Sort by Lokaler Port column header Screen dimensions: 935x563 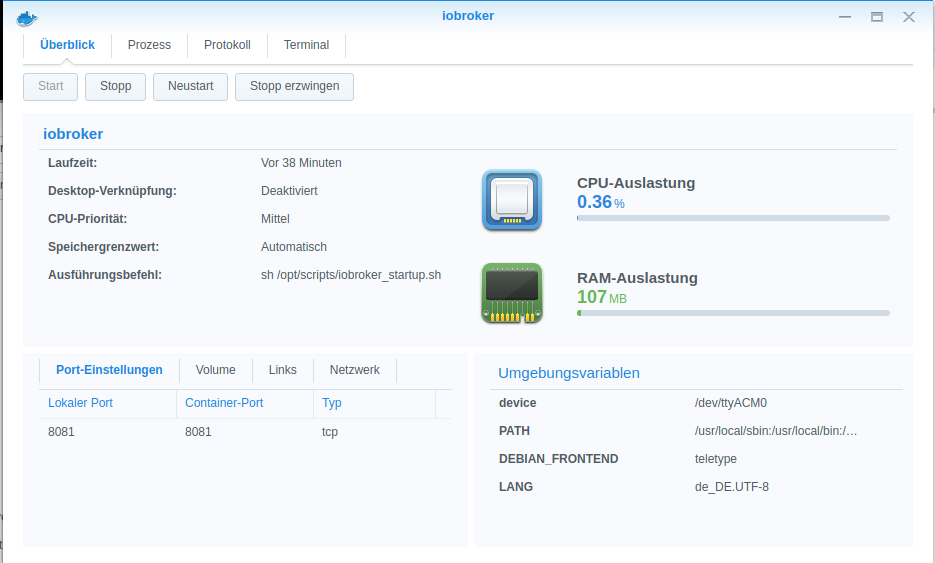click(x=108, y=403)
